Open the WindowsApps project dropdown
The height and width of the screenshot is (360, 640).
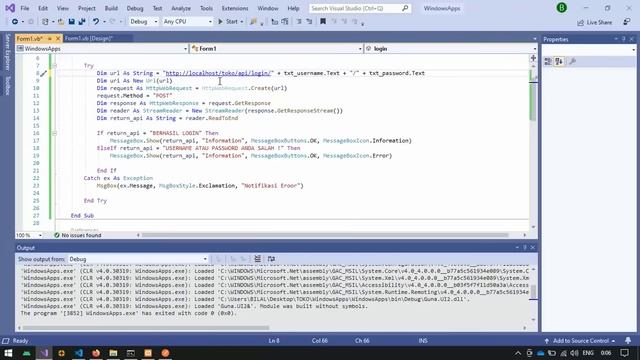(102, 49)
